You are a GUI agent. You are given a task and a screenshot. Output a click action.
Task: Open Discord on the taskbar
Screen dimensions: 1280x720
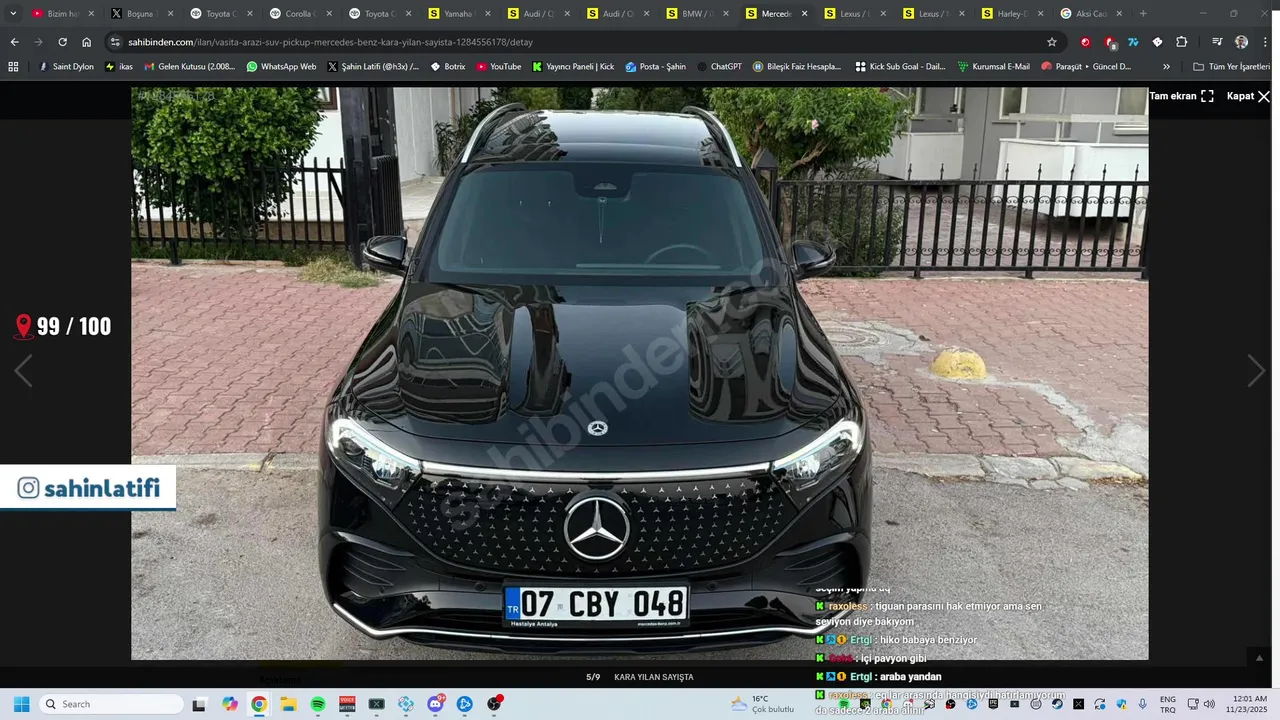pos(436,704)
